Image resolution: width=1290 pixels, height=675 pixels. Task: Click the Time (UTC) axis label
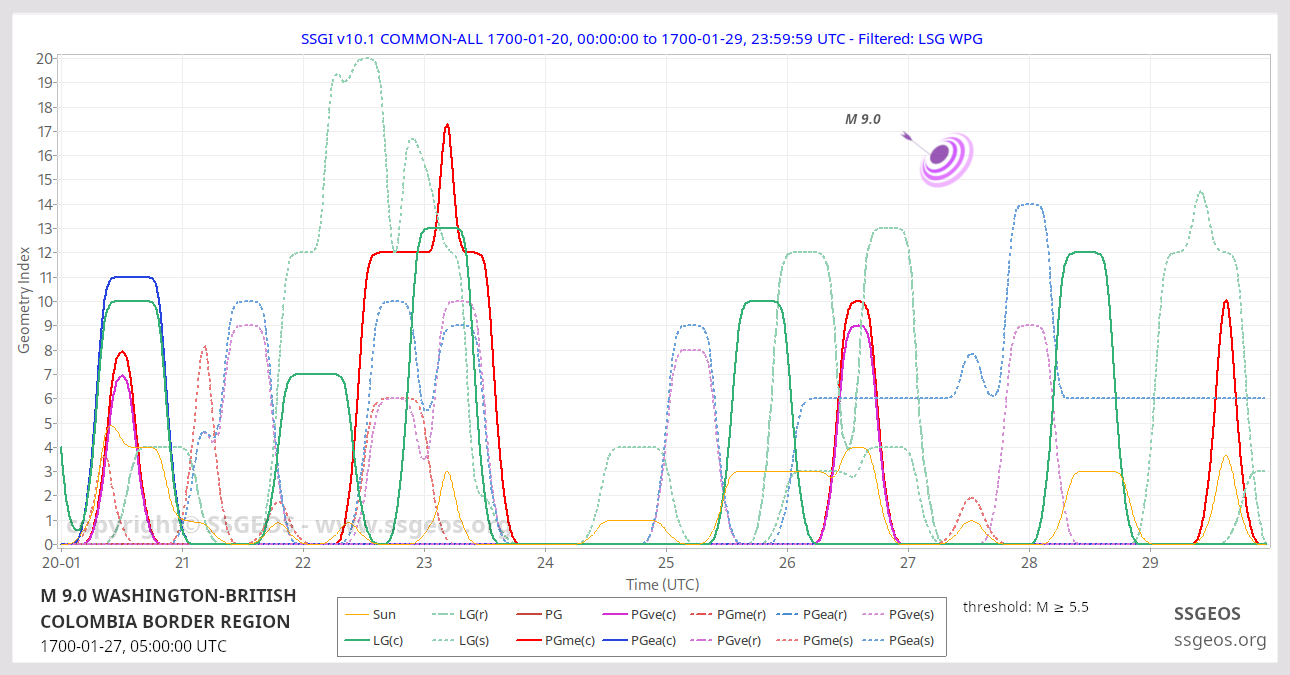[662, 584]
